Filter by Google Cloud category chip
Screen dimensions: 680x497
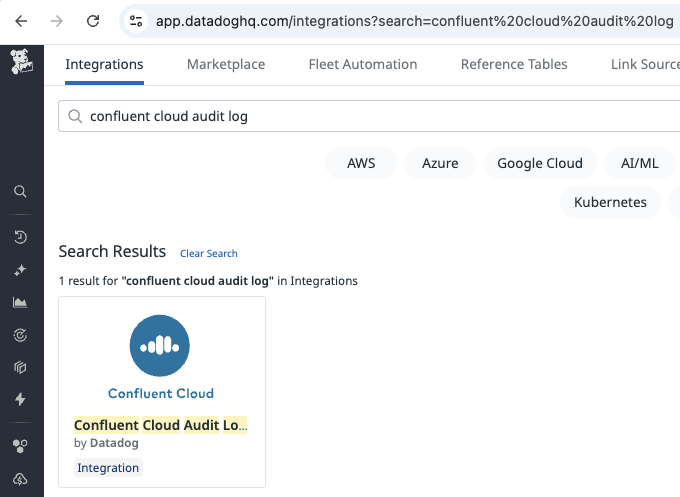pyautogui.click(x=540, y=163)
